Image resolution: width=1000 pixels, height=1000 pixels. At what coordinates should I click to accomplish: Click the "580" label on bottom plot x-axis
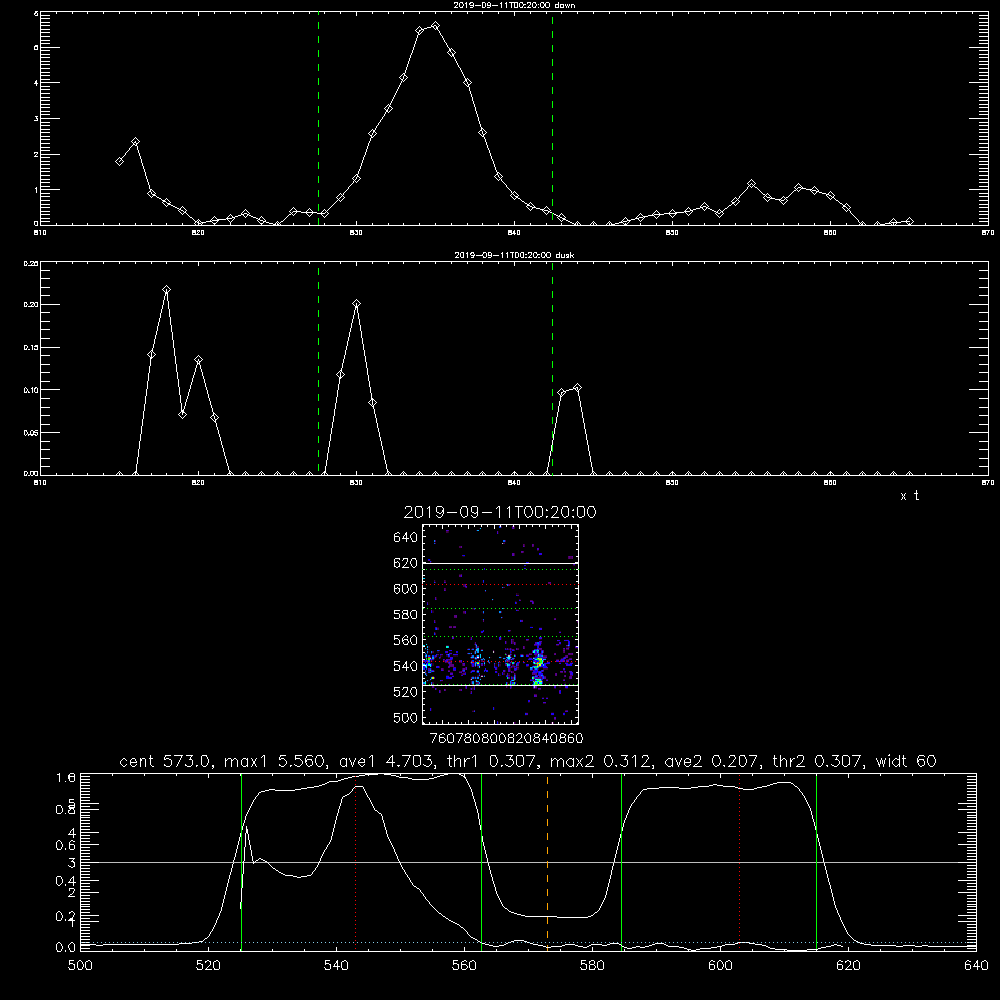[592, 966]
